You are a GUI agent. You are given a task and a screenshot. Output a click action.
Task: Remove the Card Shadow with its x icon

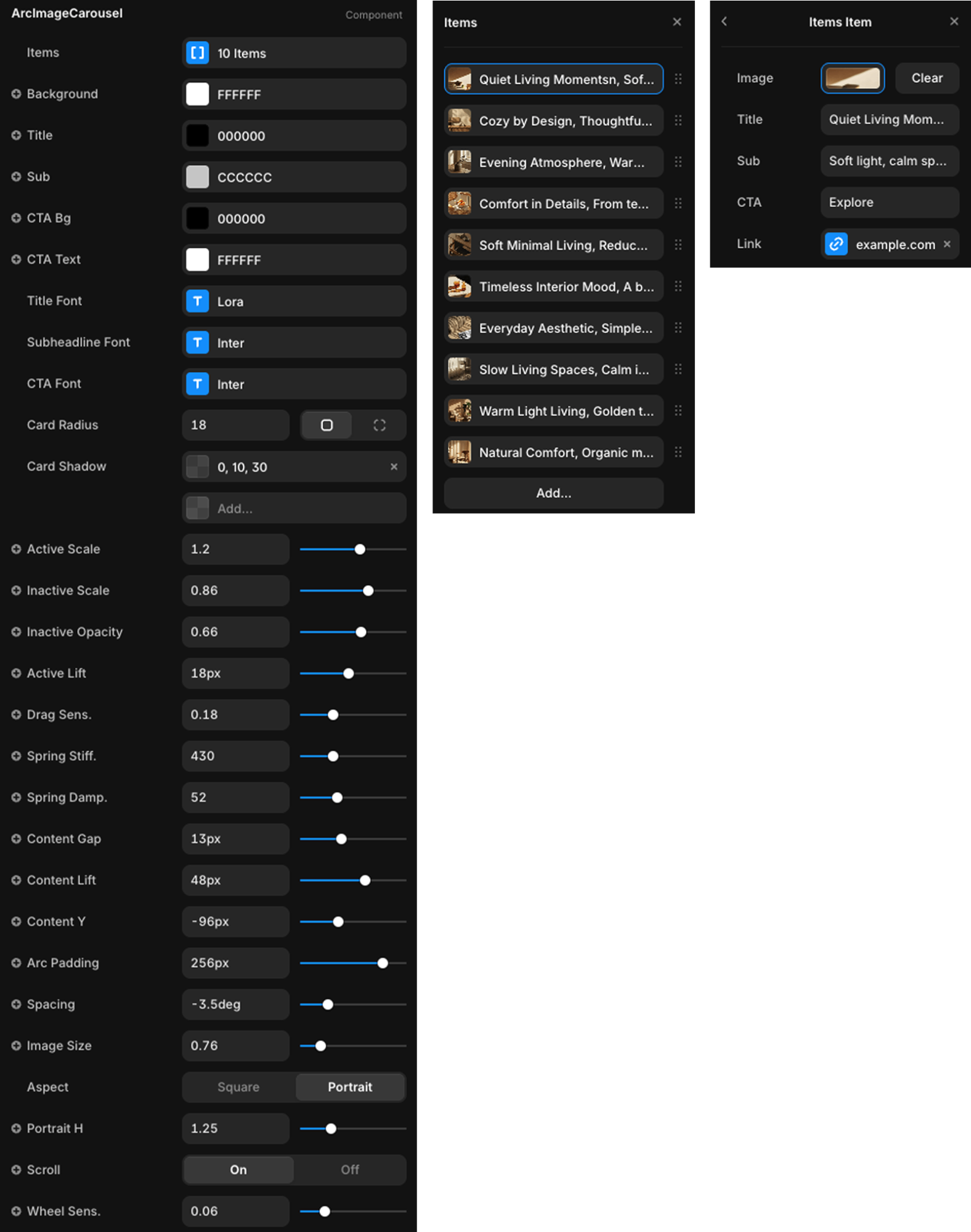tap(394, 467)
